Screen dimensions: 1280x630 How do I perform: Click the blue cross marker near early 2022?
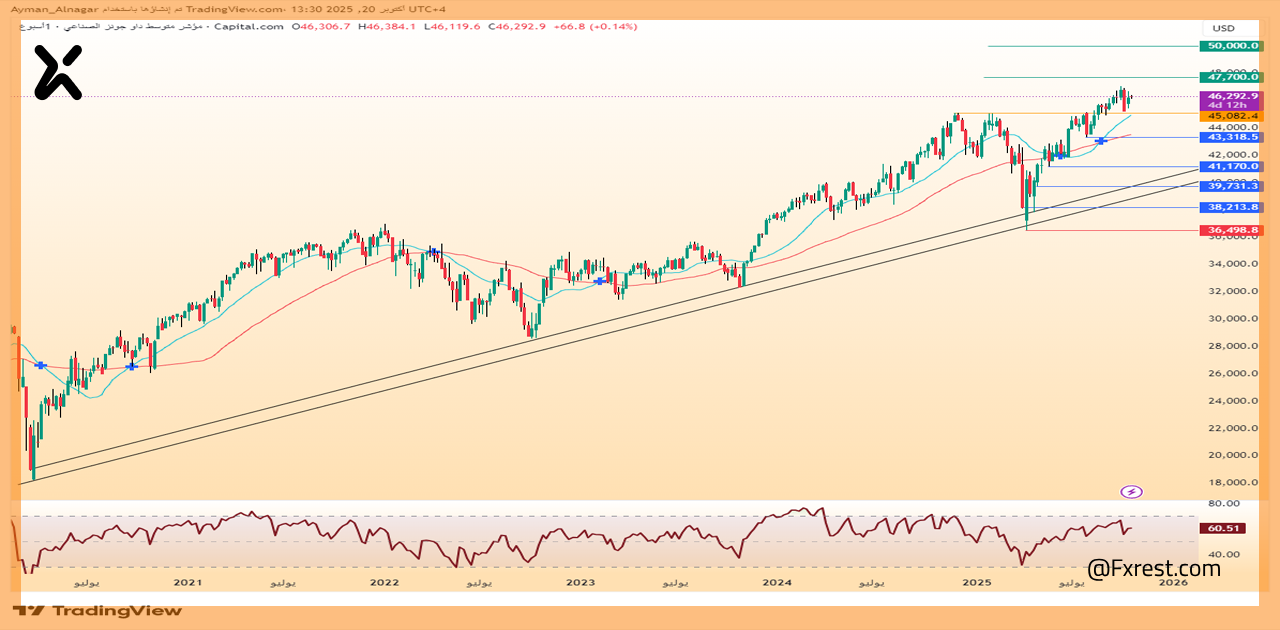click(434, 251)
